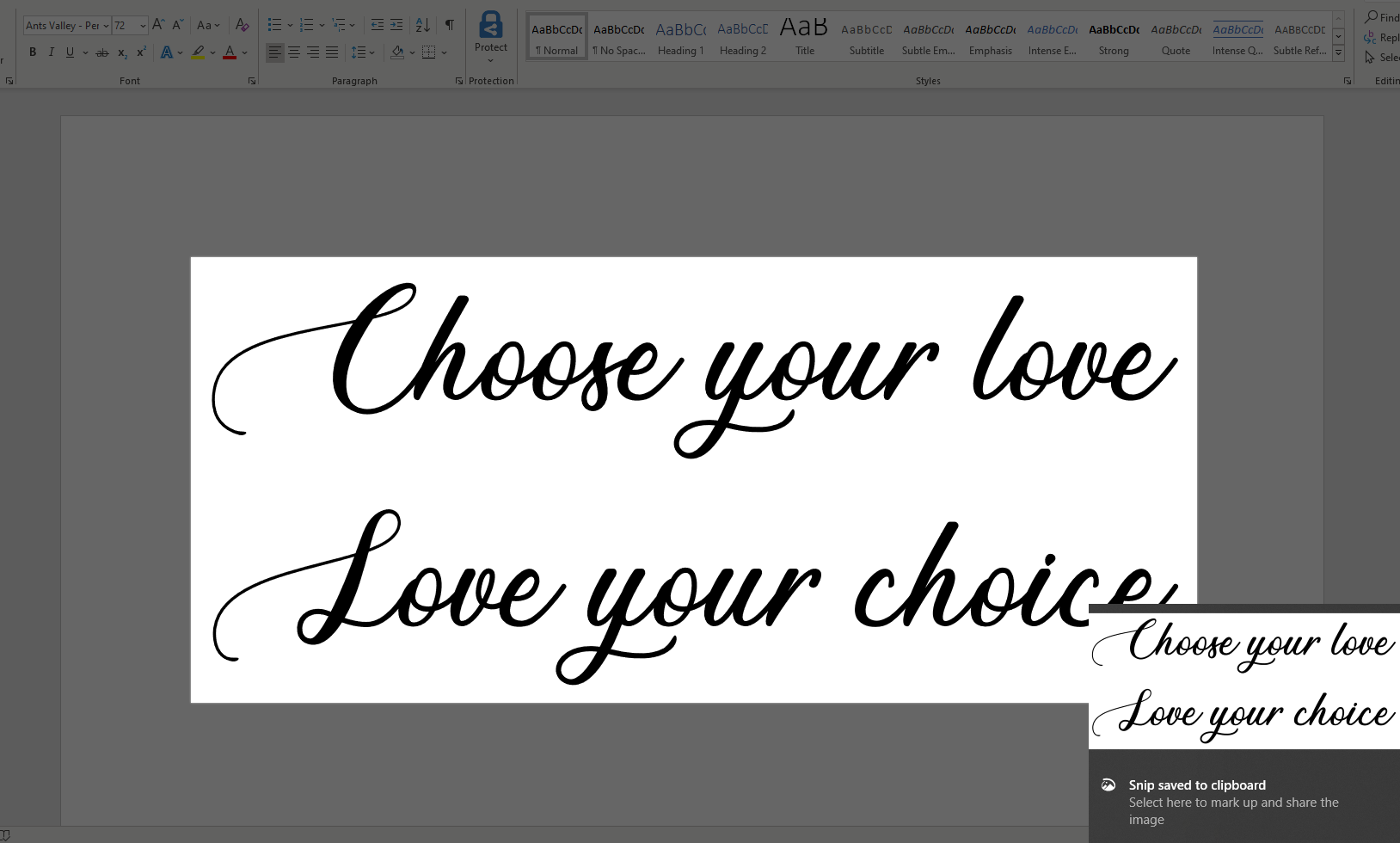Toggle left text alignment
The height and width of the screenshot is (843, 1400).
point(275,52)
